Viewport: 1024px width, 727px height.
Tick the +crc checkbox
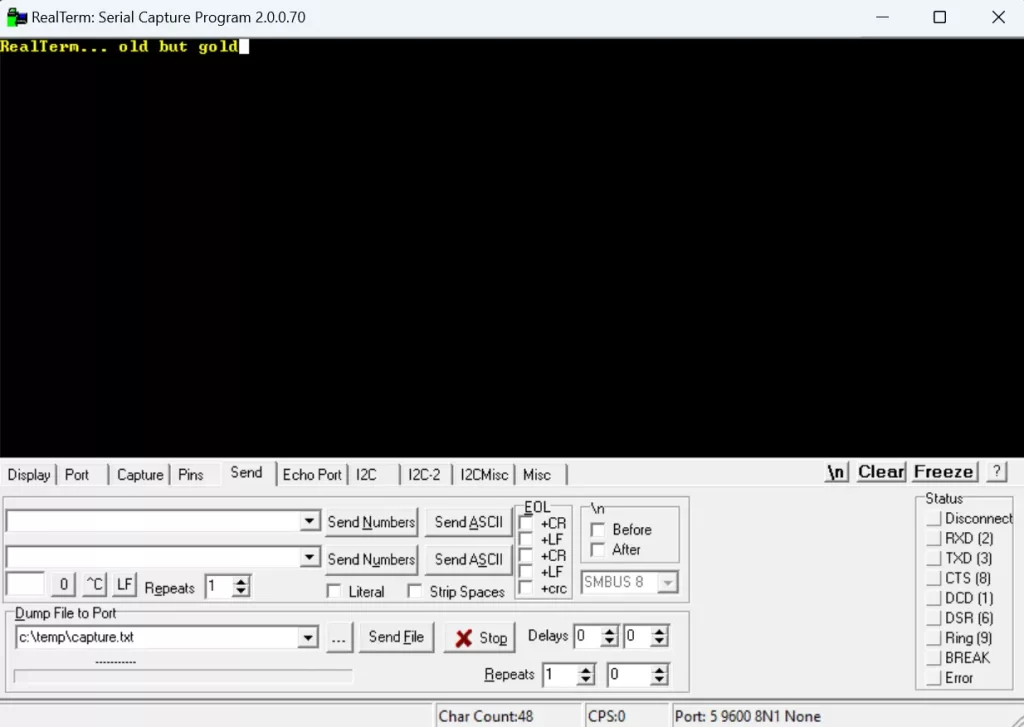point(526,589)
